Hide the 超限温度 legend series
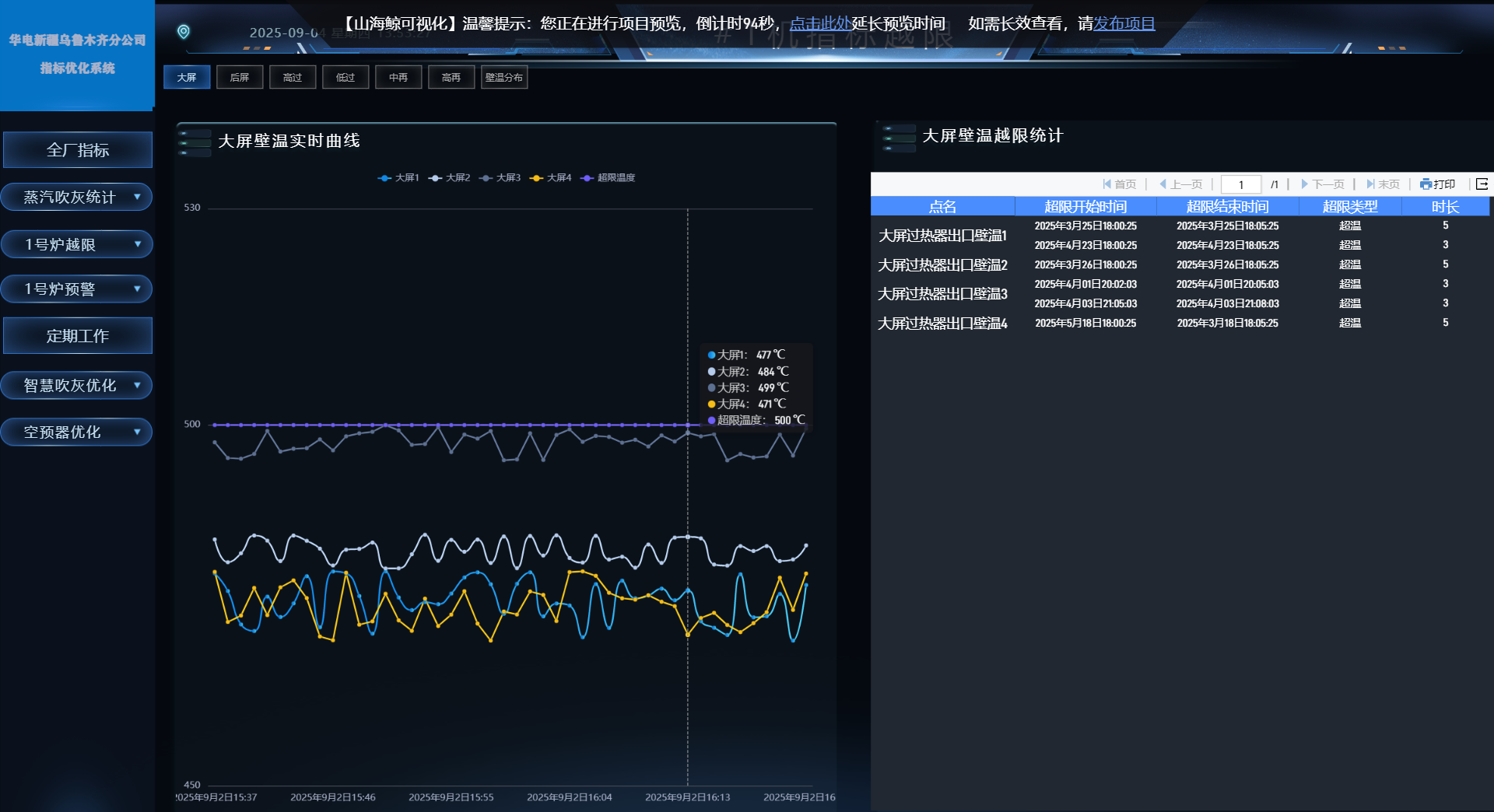This screenshot has width=1494, height=812. 608,178
